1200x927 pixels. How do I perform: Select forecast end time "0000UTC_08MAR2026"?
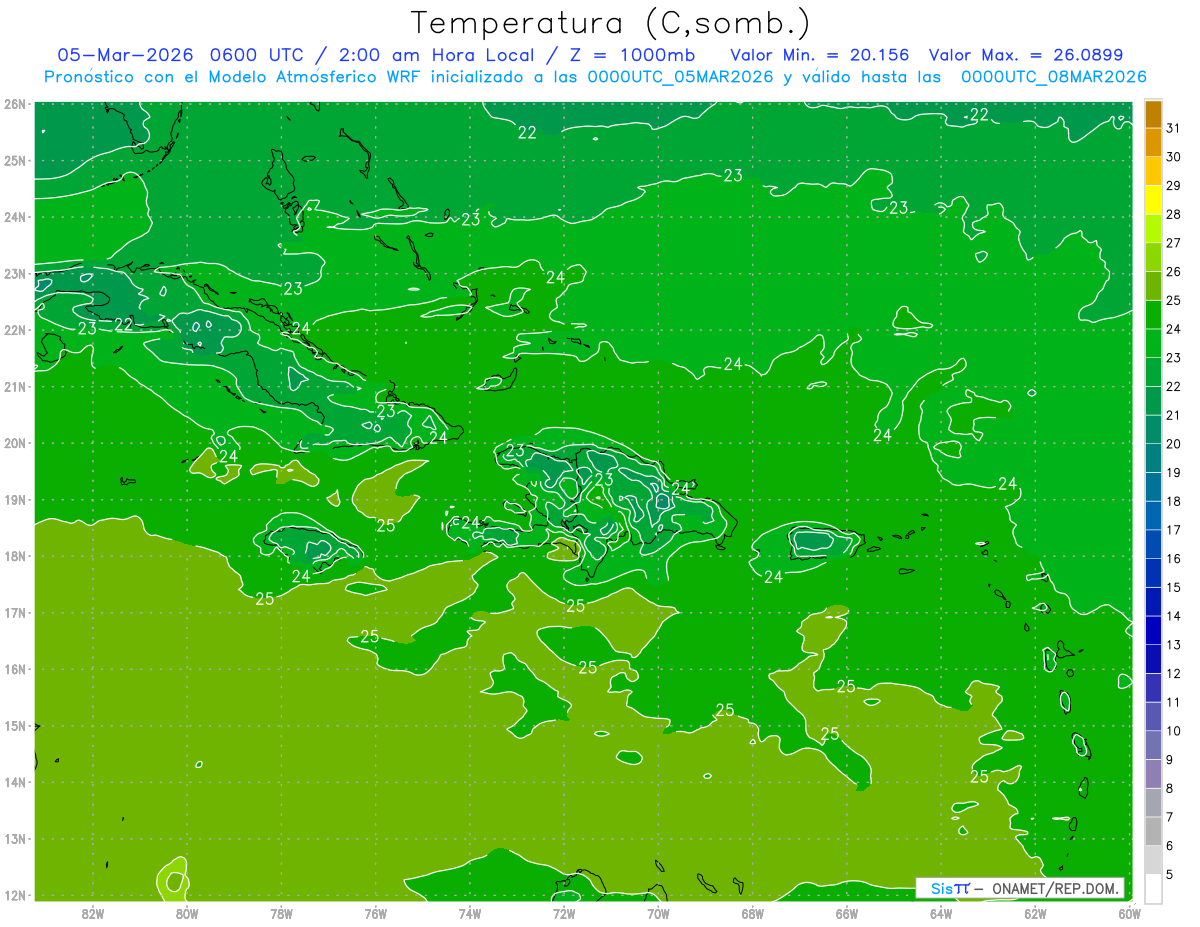(x=1053, y=76)
